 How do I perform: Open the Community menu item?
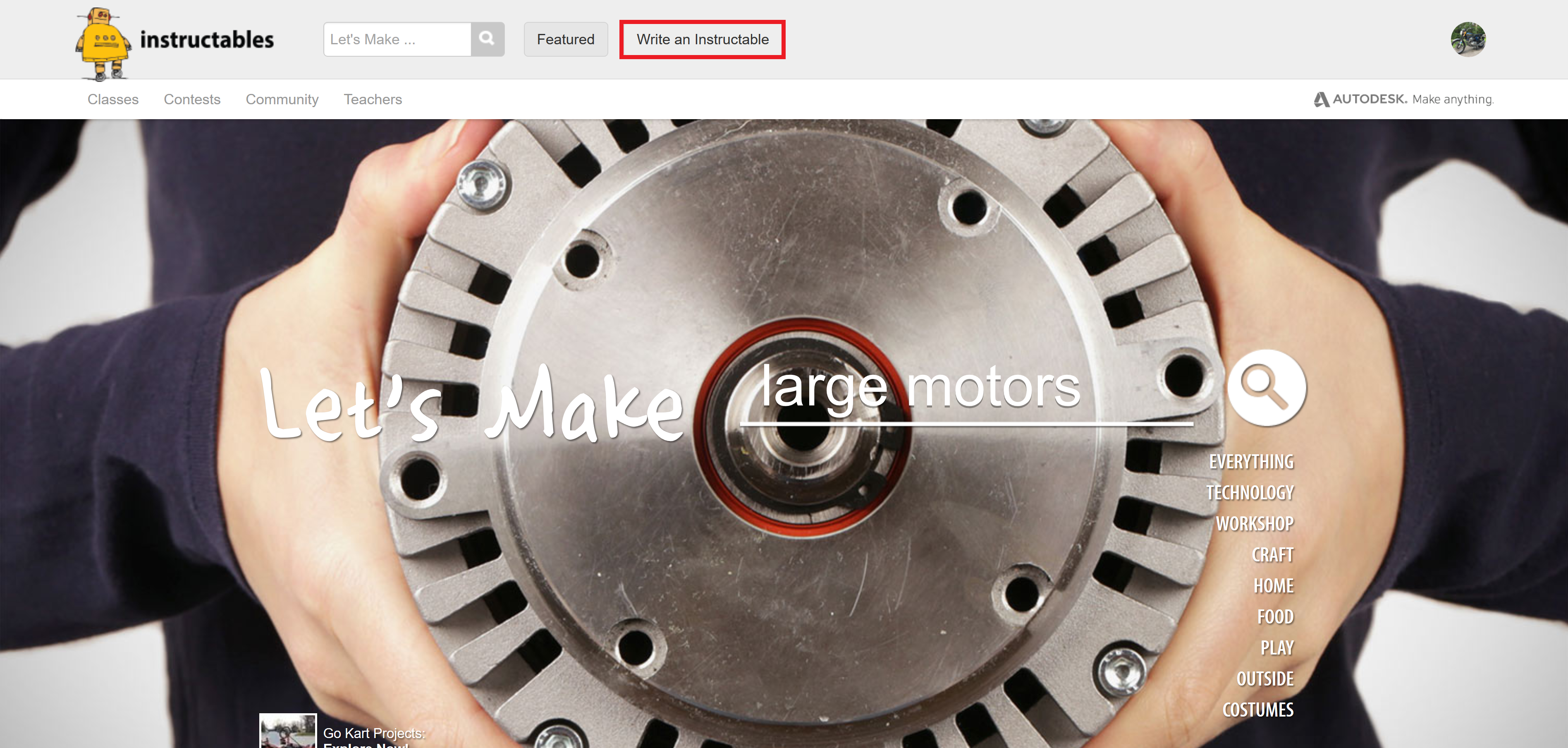[282, 99]
